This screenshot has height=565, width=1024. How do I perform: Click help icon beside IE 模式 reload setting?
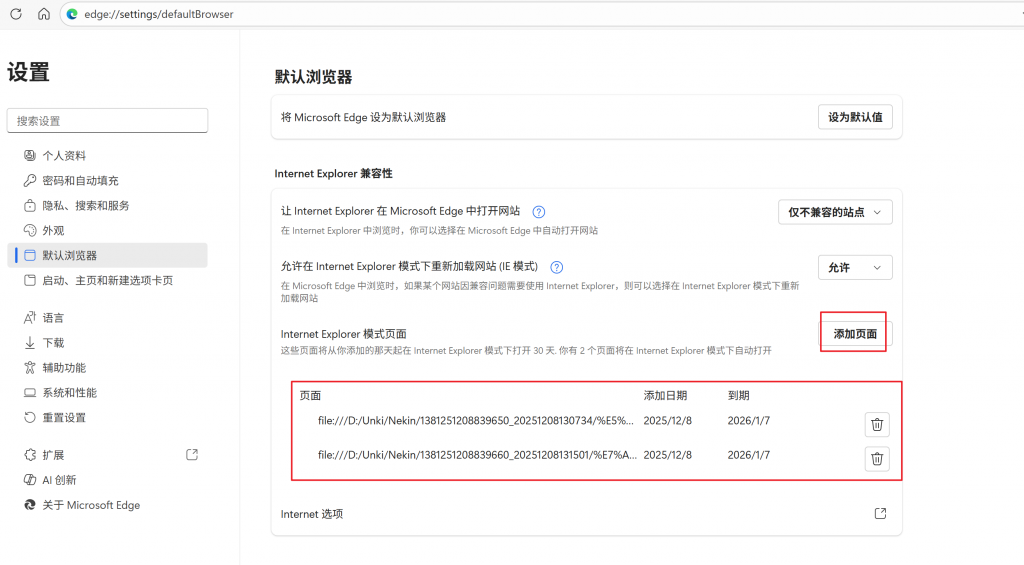click(x=557, y=267)
